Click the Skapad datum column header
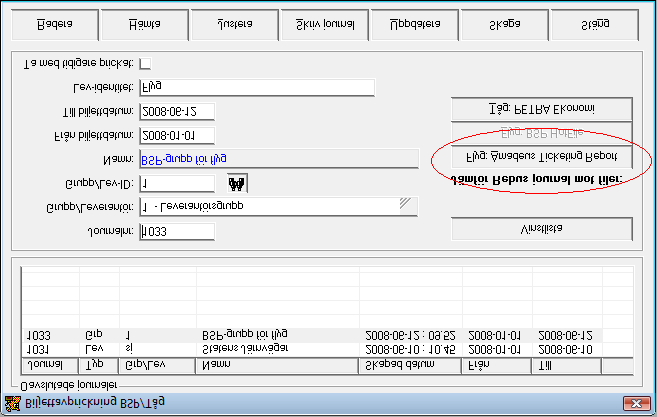Image resolution: width=657 pixels, height=417 pixels. coord(411,365)
